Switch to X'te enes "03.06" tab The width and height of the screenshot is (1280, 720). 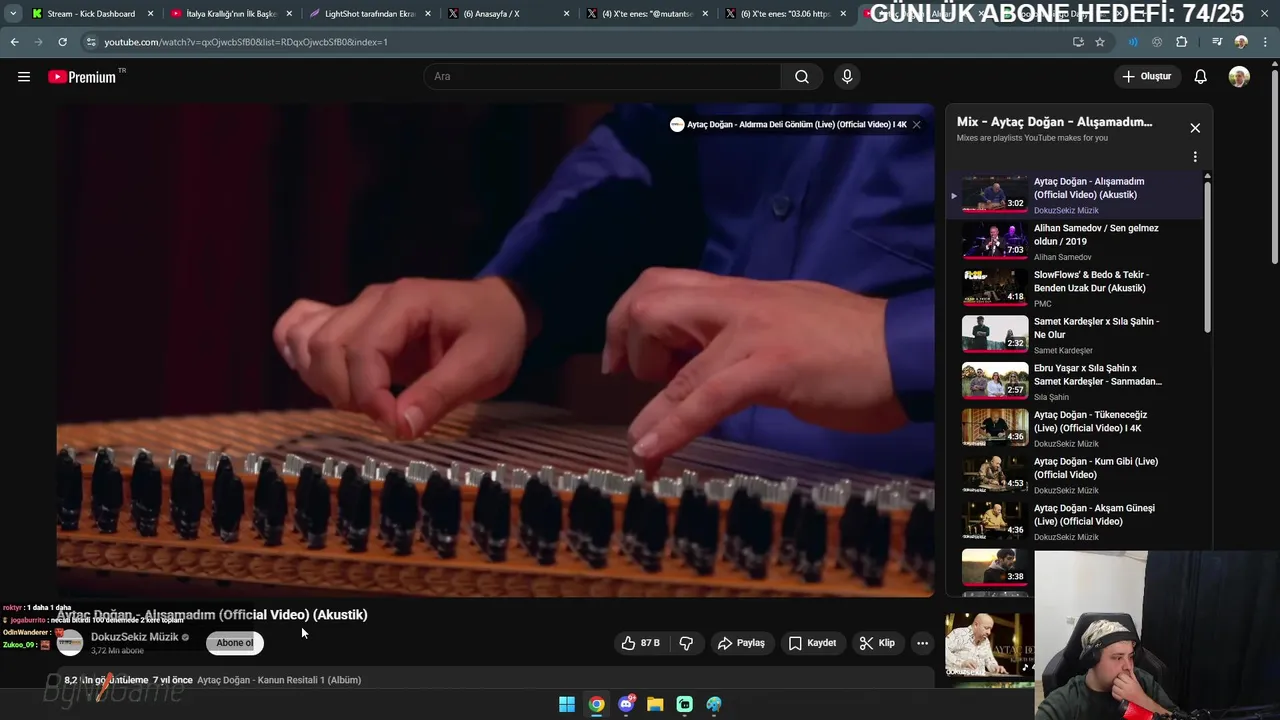click(x=785, y=14)
